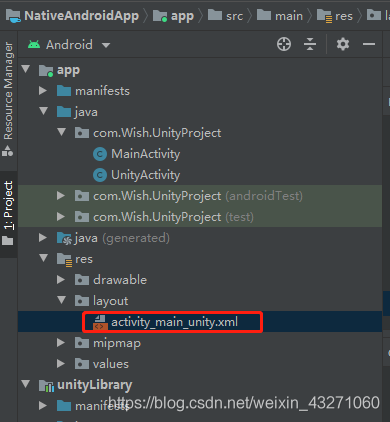Viewport: 390px width, 422px height.
Task: Collapse the layout folder arrow
Action: click(x=62, y=300)
